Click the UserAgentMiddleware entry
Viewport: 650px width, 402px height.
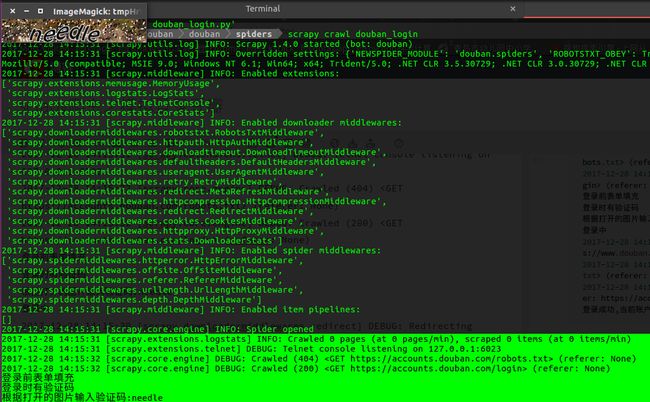coord(166,172)
